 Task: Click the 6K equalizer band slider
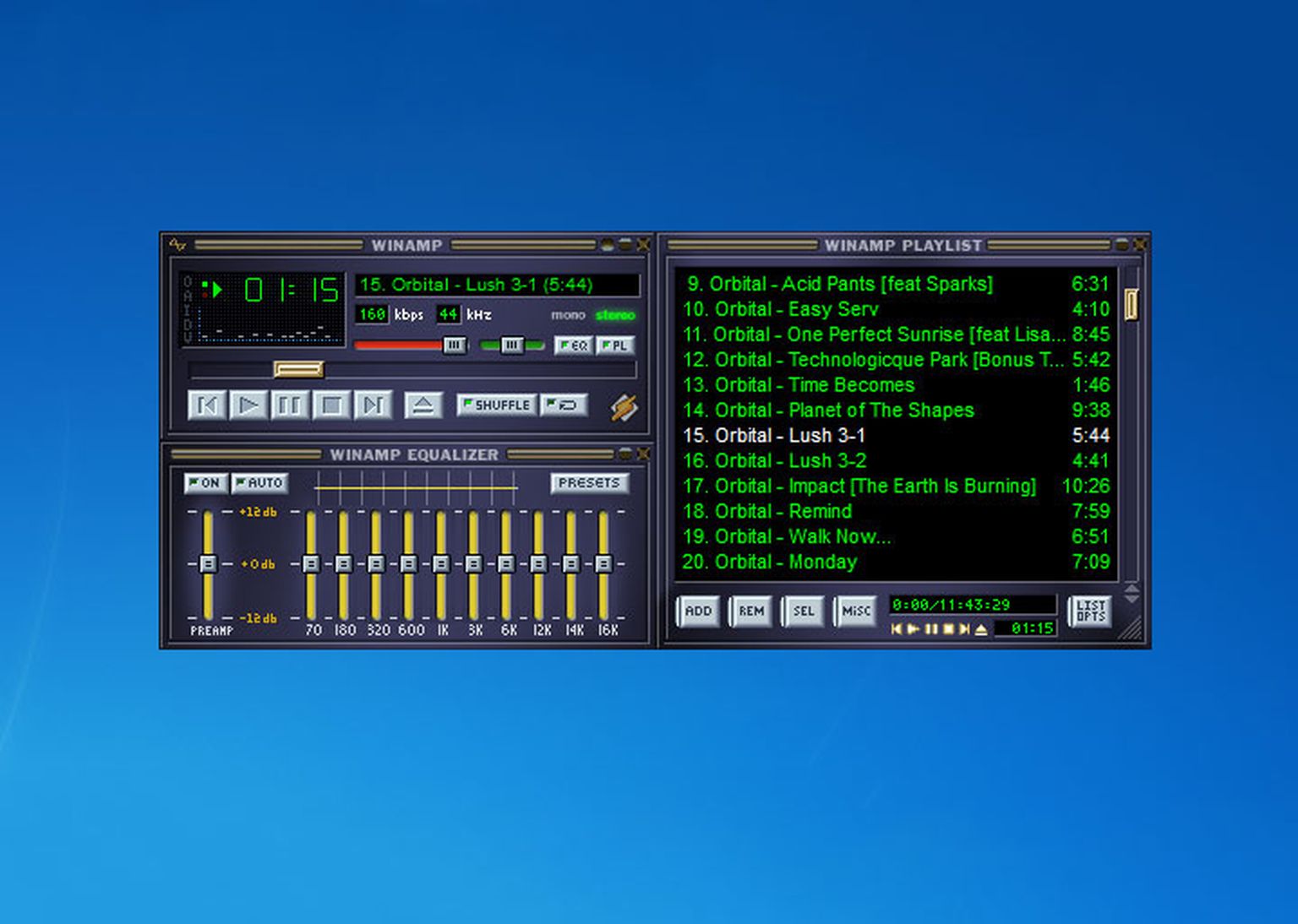506,563
